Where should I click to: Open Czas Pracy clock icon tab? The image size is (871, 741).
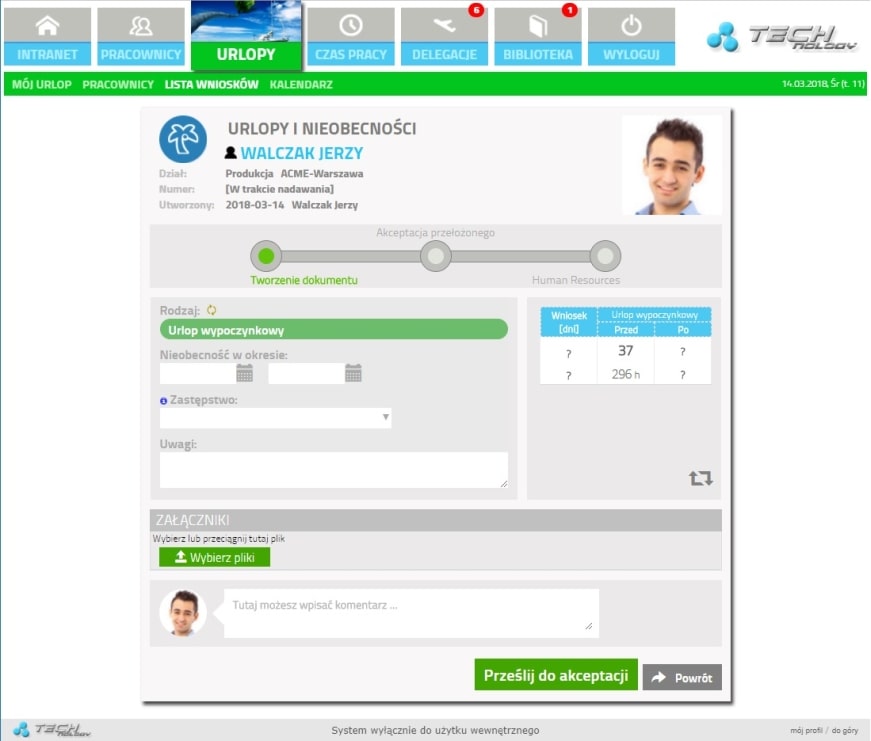[350, 27]
